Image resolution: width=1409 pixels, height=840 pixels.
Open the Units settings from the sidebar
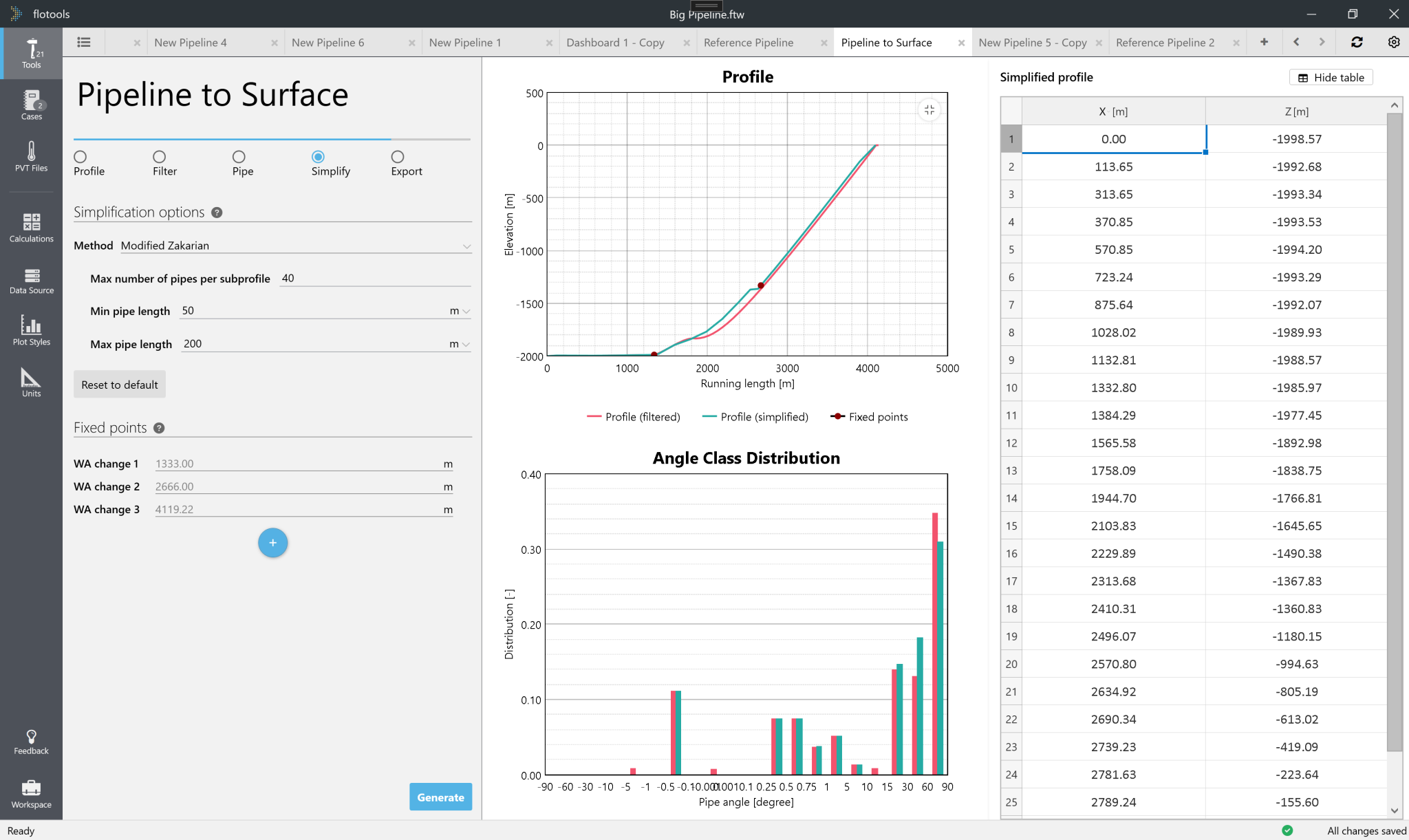point(31,382)
